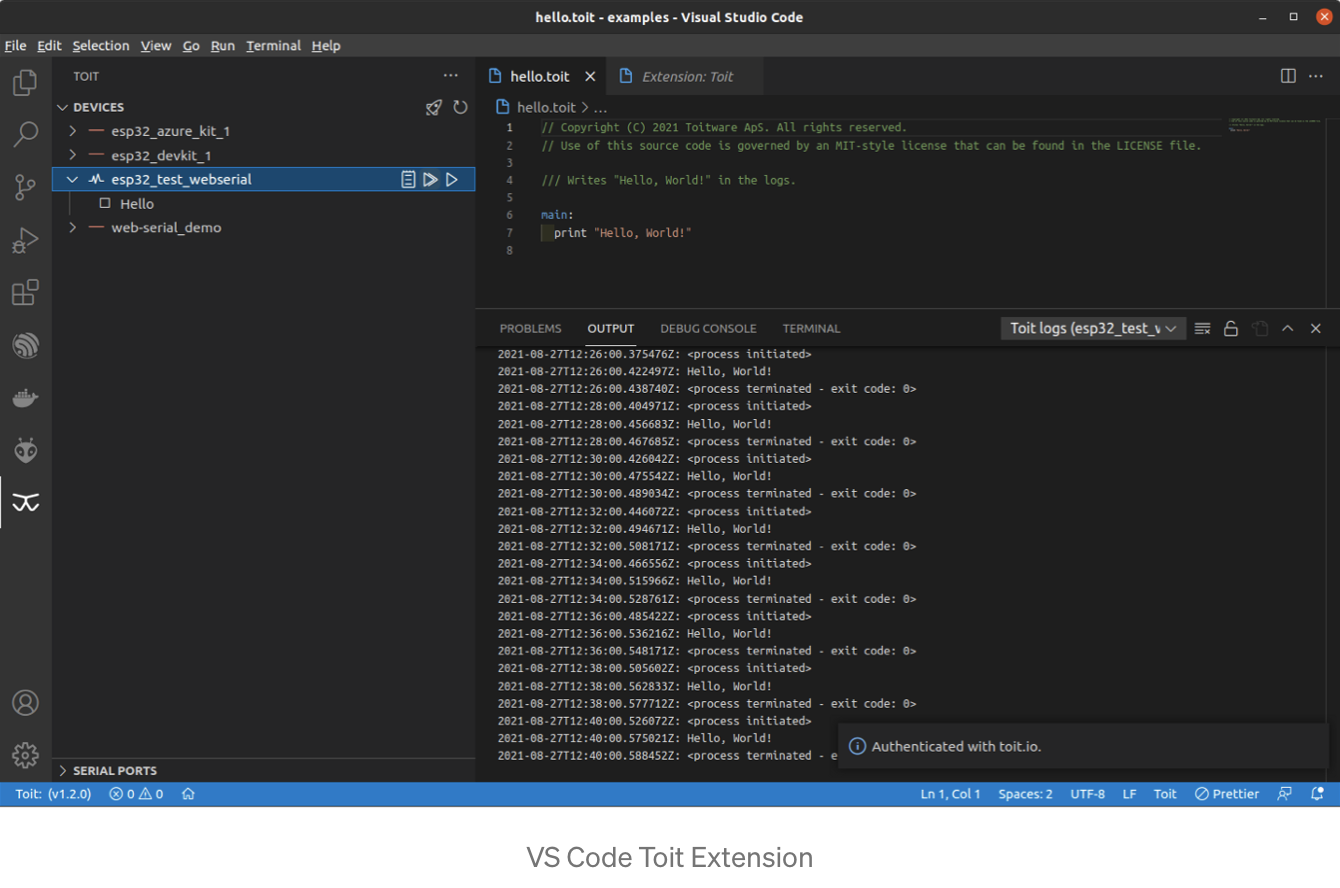Open the Go menu
The width and height of the screenshot is (1340, 888).
(191, 45)
